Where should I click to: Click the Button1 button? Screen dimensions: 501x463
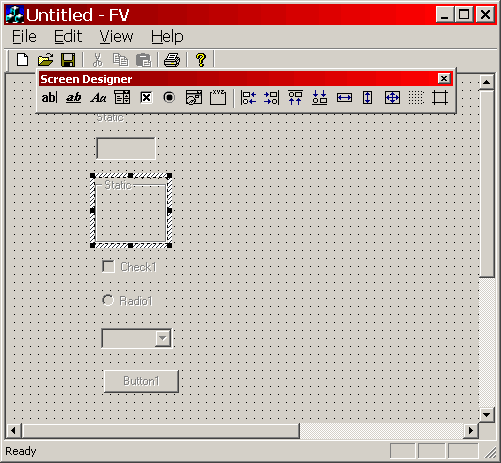(141, 381)
